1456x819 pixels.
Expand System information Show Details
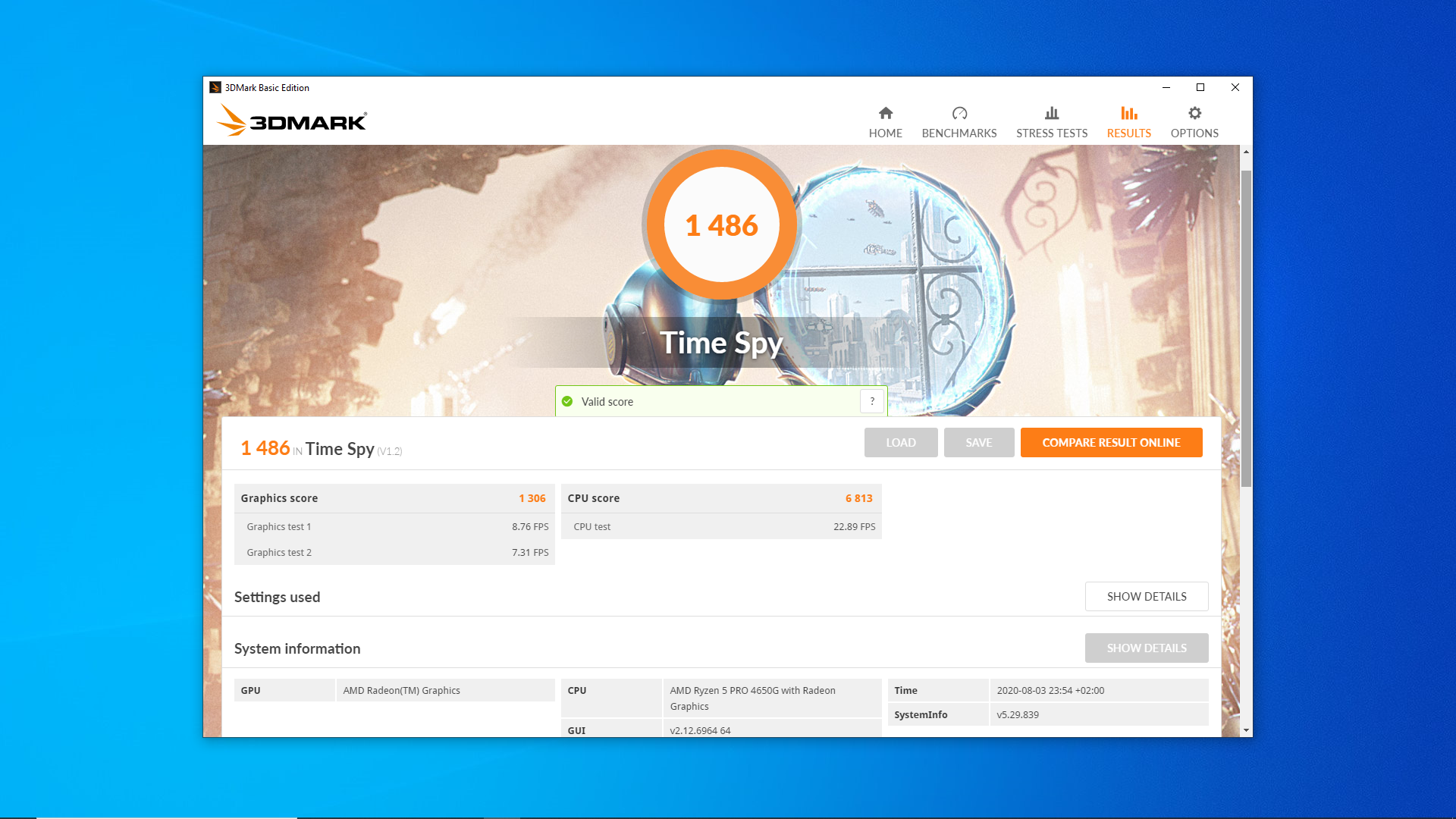[x=1146, y=648]
